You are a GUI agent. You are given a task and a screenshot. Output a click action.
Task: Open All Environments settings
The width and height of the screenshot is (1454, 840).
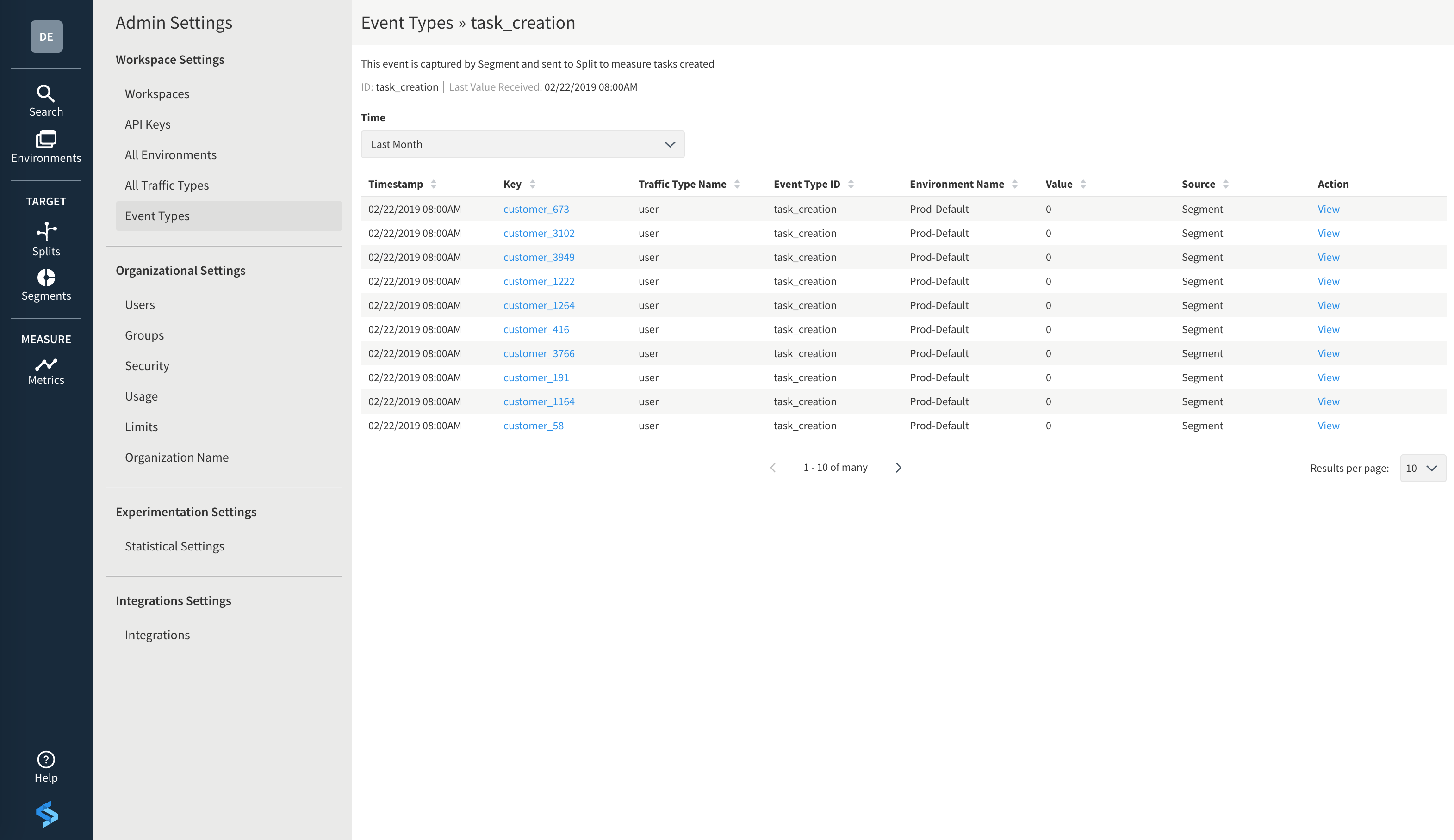(171, 154)
